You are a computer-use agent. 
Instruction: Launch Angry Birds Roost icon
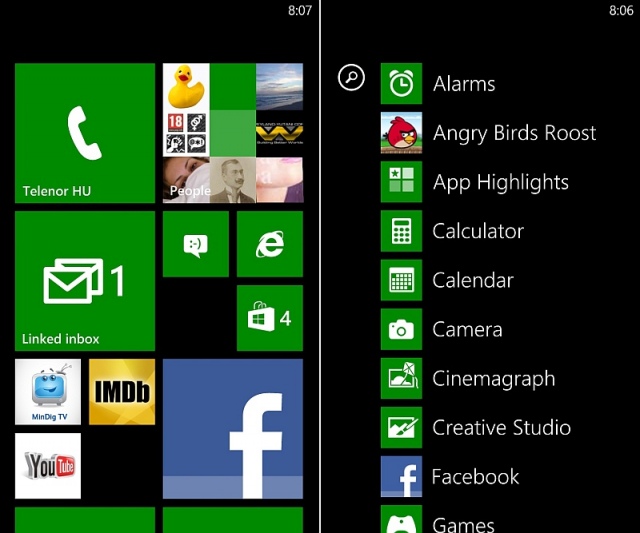point(401,133)
